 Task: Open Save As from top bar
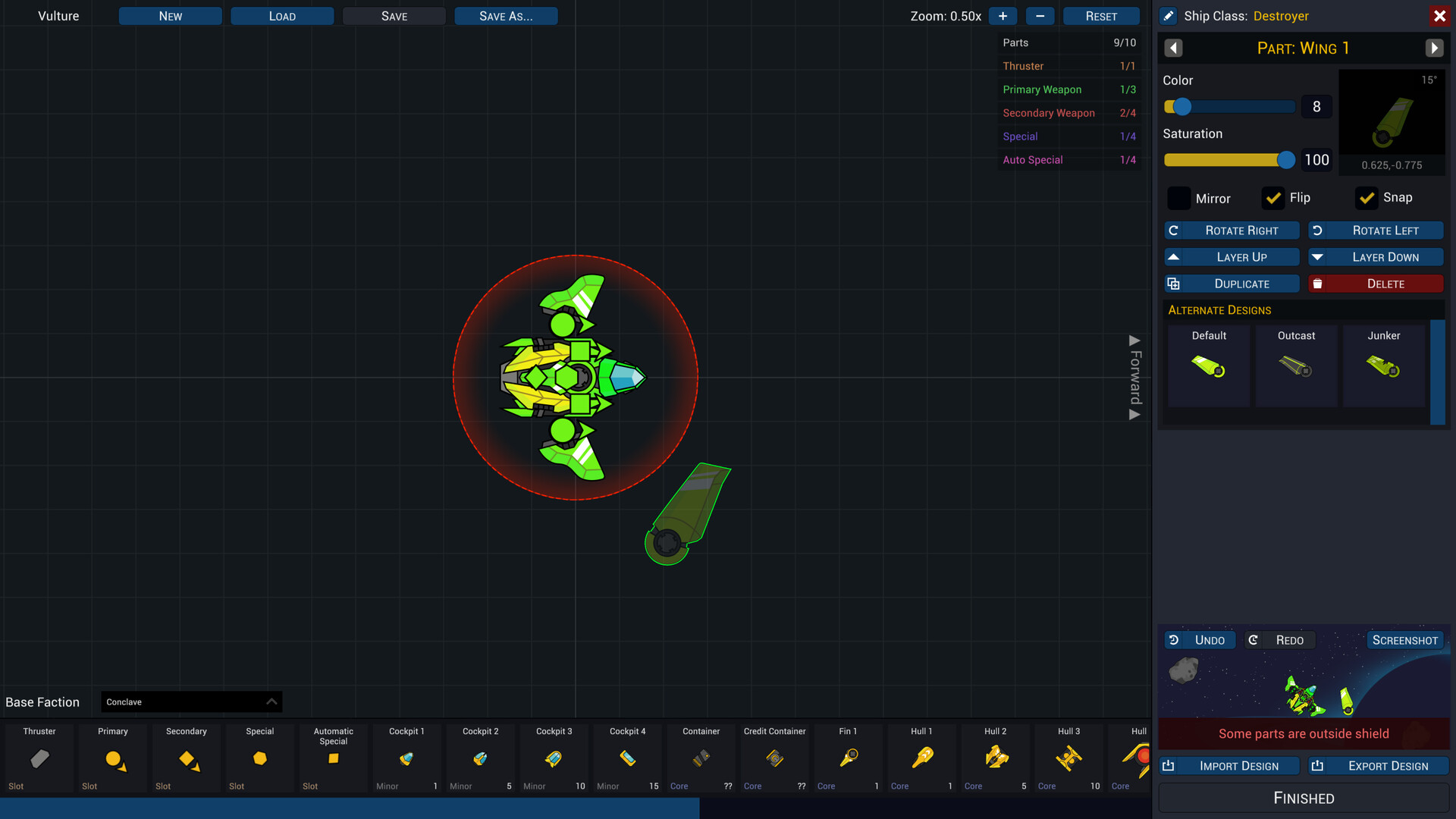(506, 16)
